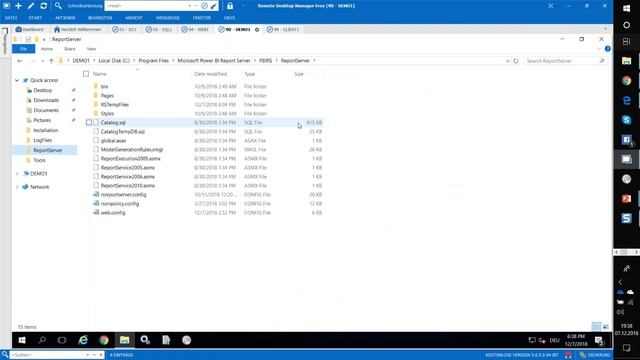640x360 pixels.
Task: Click Local Disk (C:) in the breadcrumb
Action: [x=114, y=60]
